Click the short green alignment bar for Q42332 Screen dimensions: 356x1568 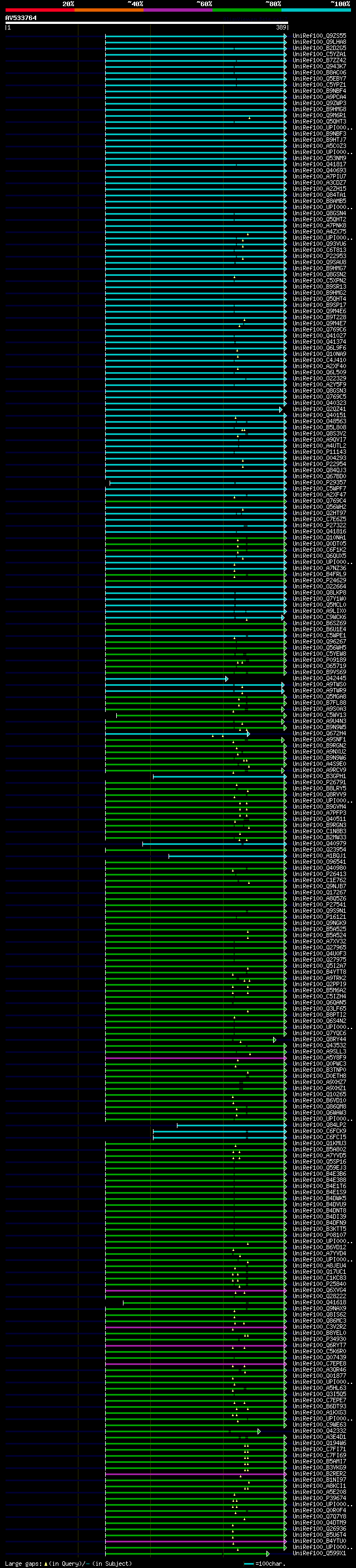pyautogui.click(x=182, y=1432)
